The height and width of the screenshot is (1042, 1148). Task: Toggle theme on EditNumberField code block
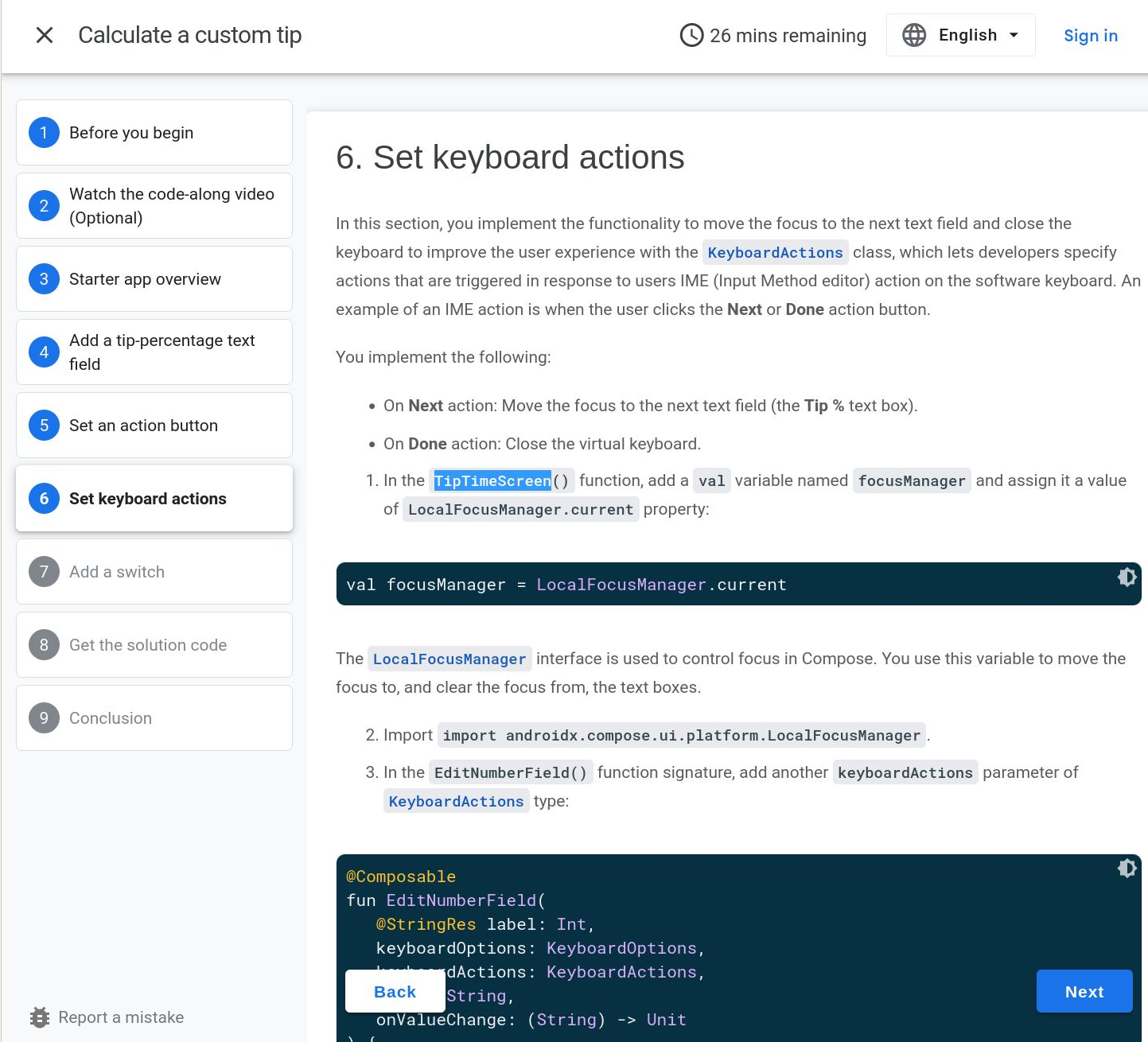(1127, 869)
